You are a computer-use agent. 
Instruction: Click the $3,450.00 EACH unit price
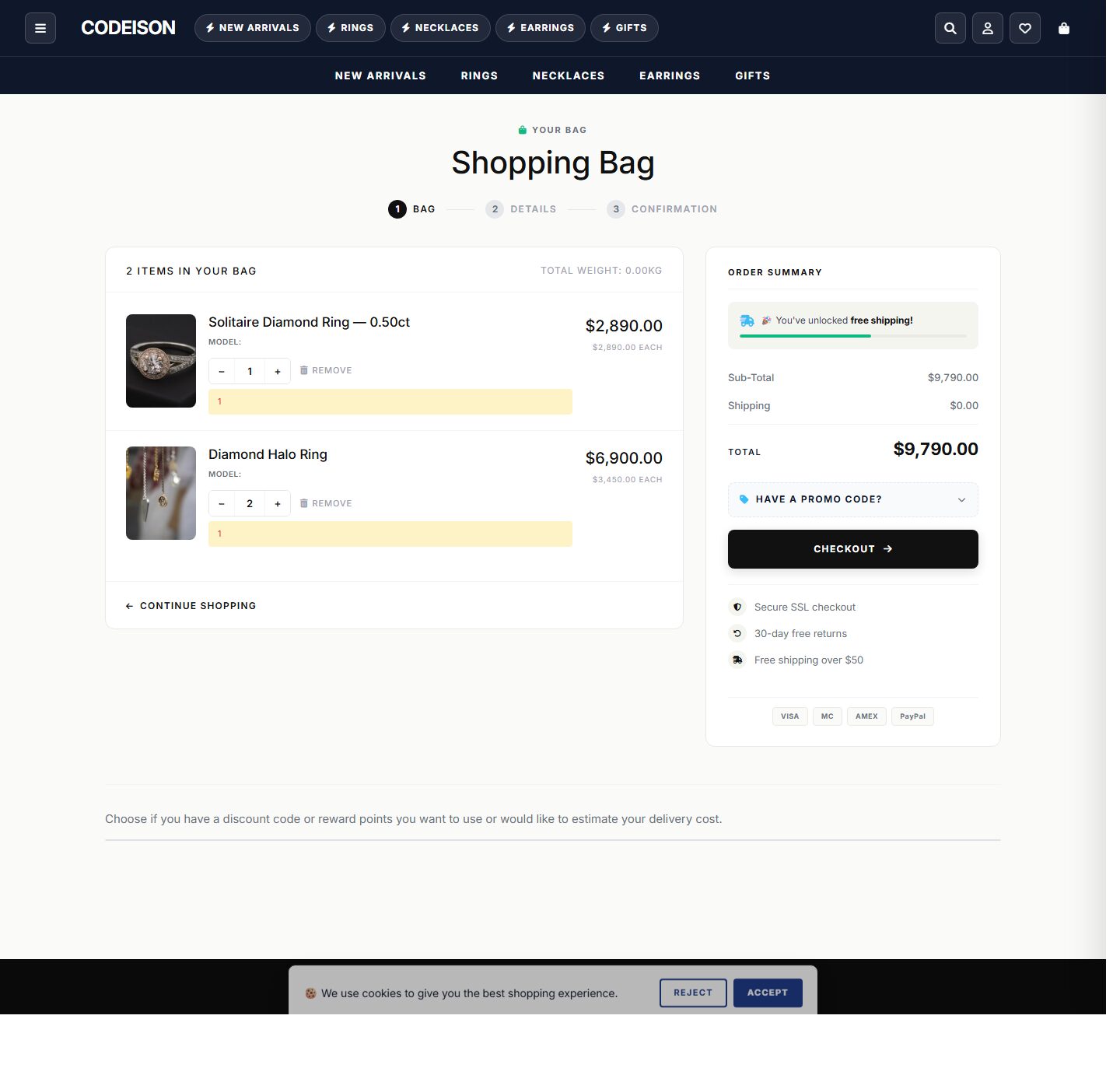[x=627, y=480]
